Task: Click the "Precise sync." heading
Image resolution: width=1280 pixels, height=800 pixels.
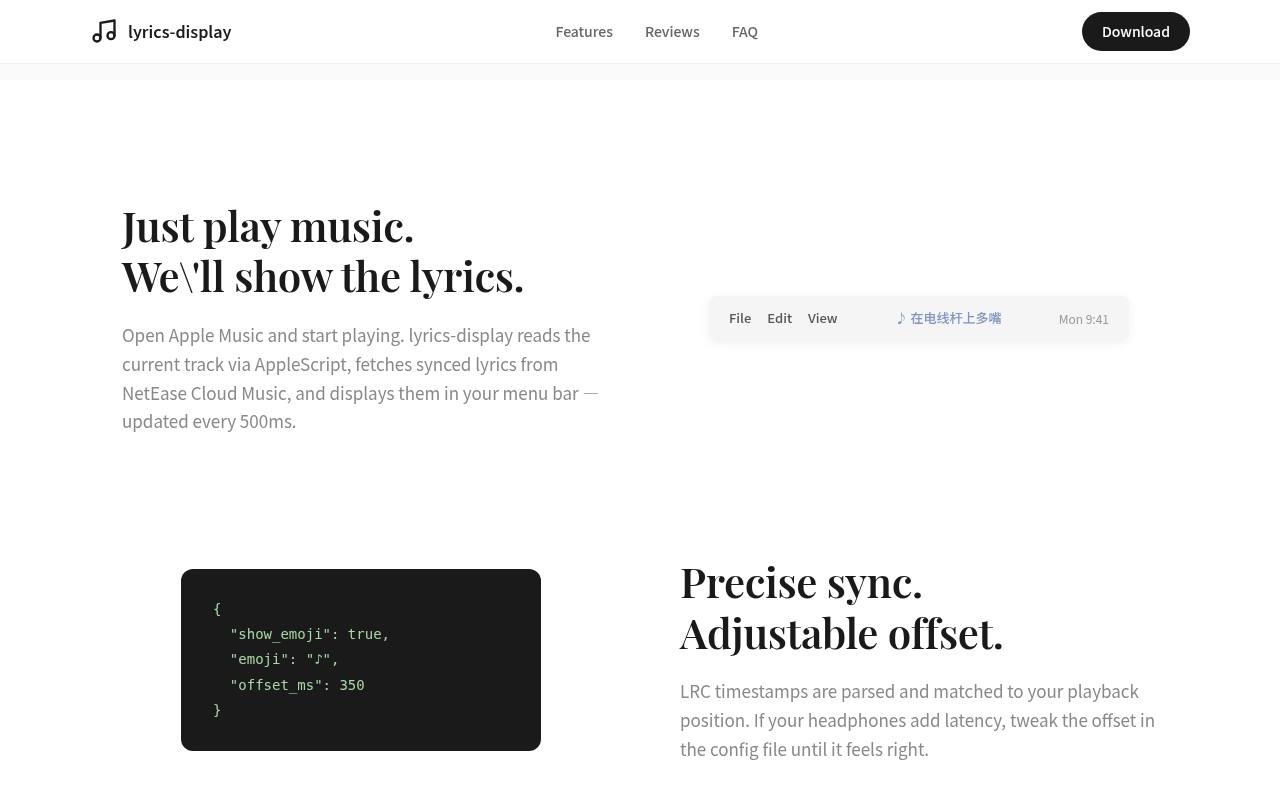Action: (801, 583)
